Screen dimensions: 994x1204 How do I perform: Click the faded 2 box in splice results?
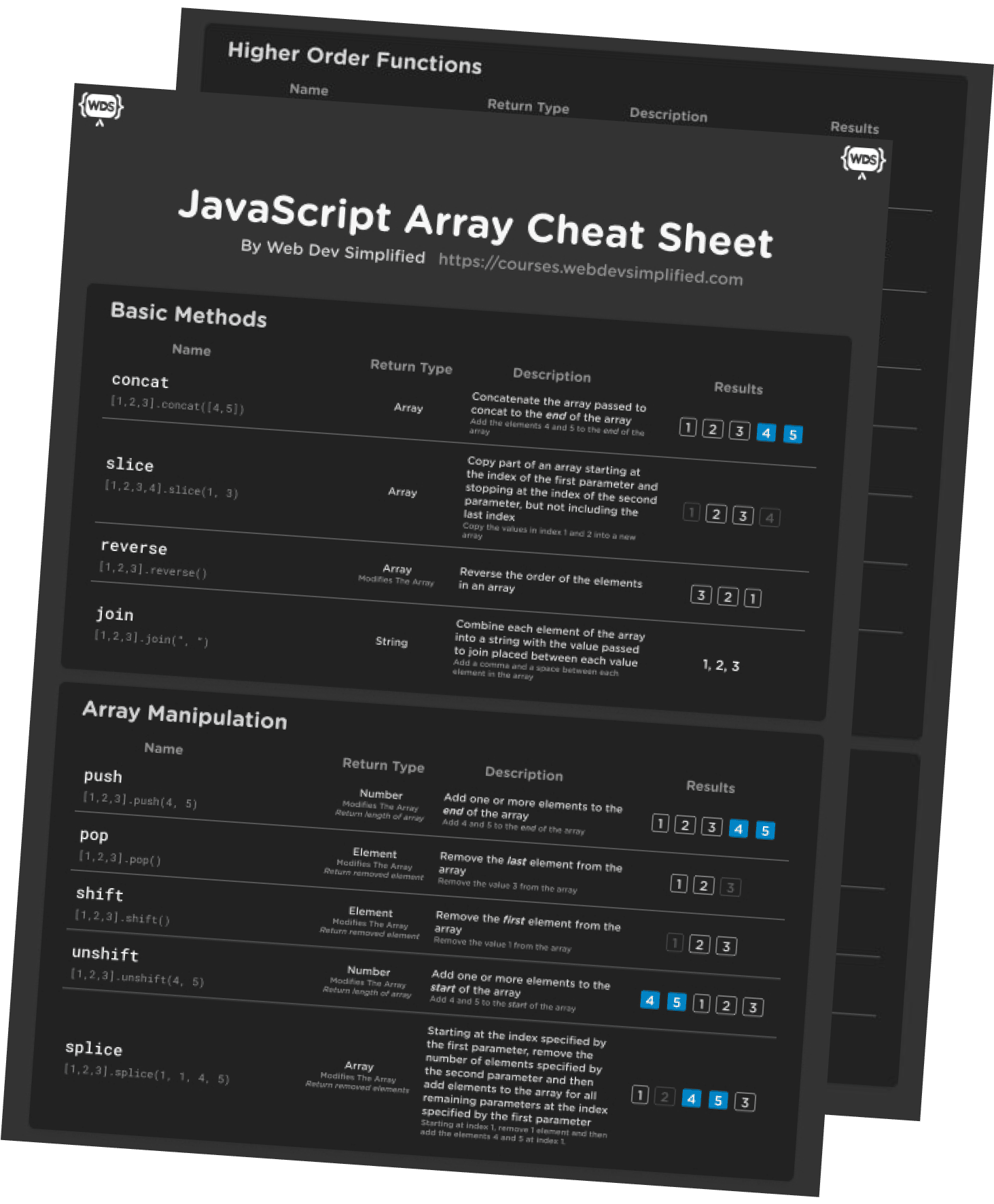tap(665, 1096)
